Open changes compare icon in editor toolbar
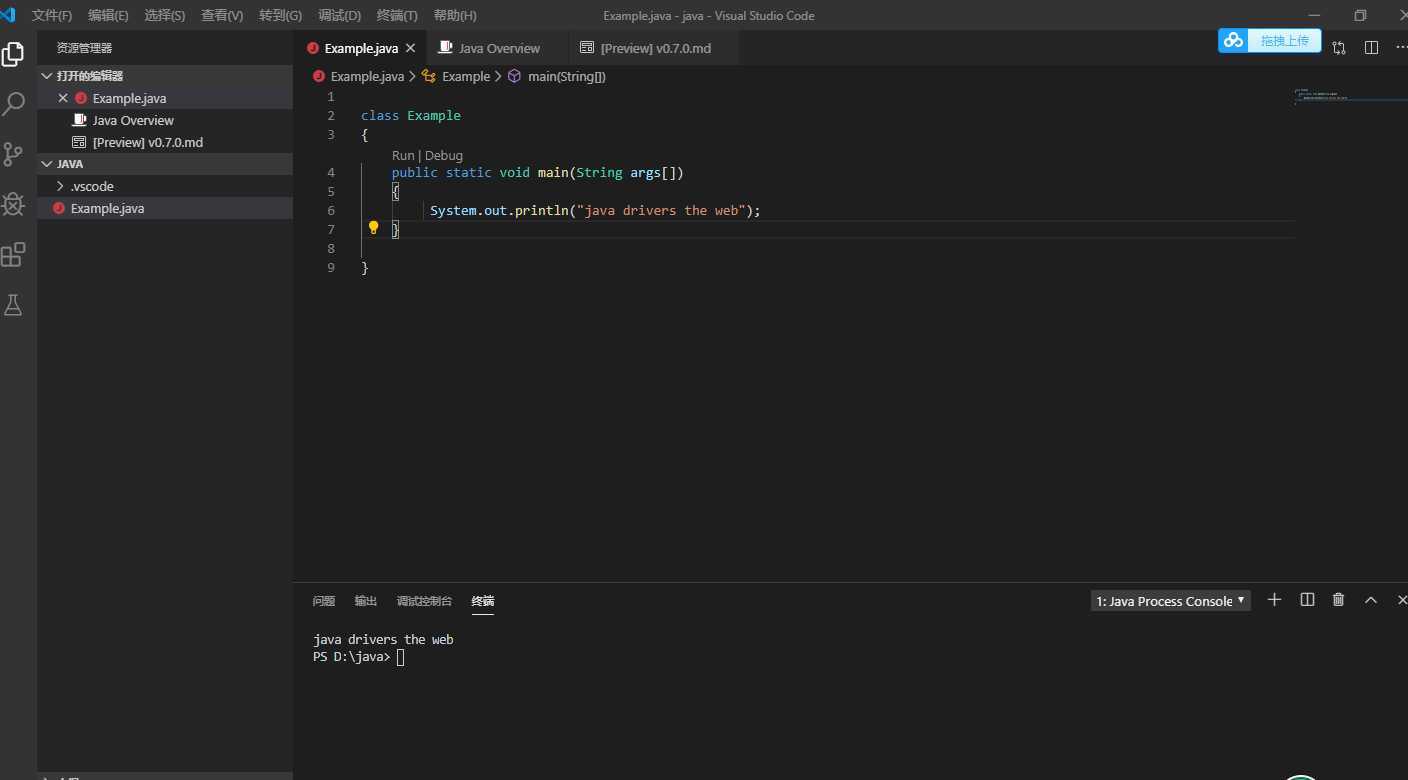Screen dimensions: 1408x780 click(x=1339, y=48)
